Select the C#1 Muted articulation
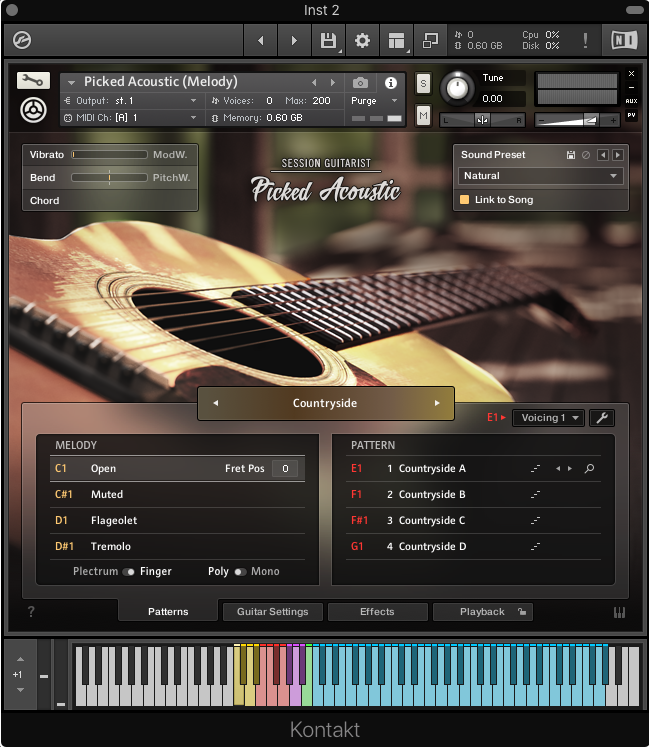 177,495
